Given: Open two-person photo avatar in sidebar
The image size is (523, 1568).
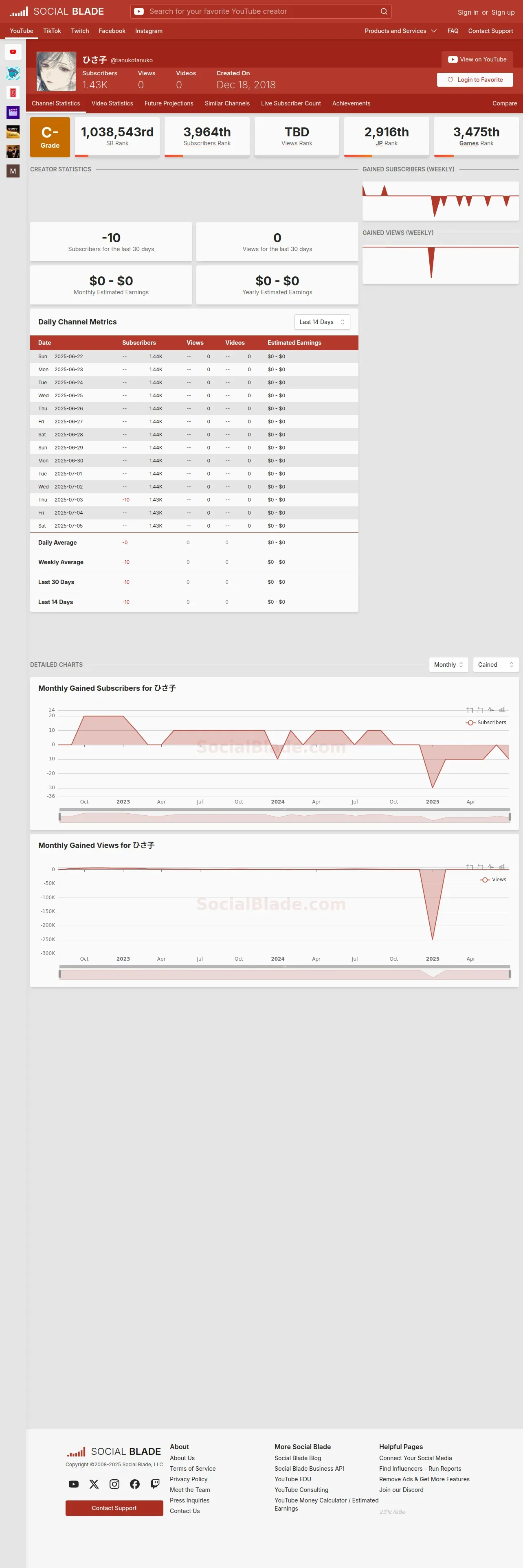Looking at the screenshot, I should coord(13,151).
